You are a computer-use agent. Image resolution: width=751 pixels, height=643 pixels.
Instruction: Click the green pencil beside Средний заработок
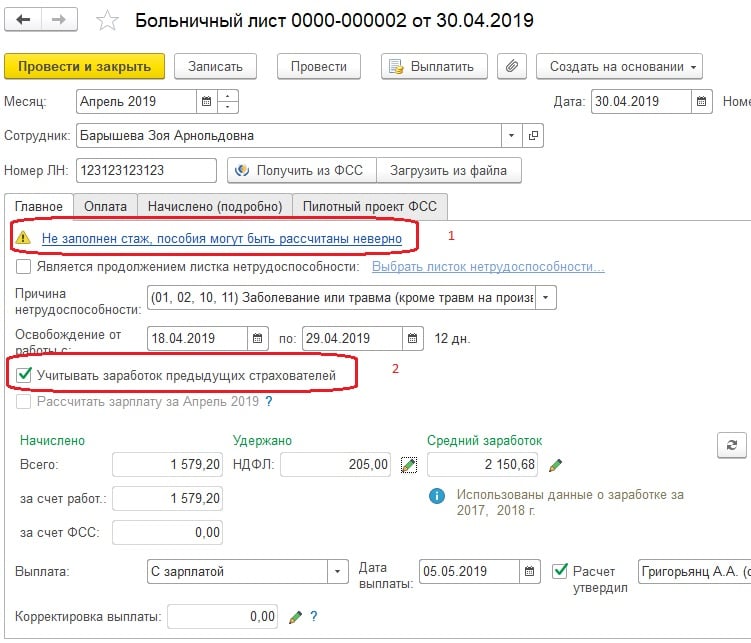click(556, 464)
